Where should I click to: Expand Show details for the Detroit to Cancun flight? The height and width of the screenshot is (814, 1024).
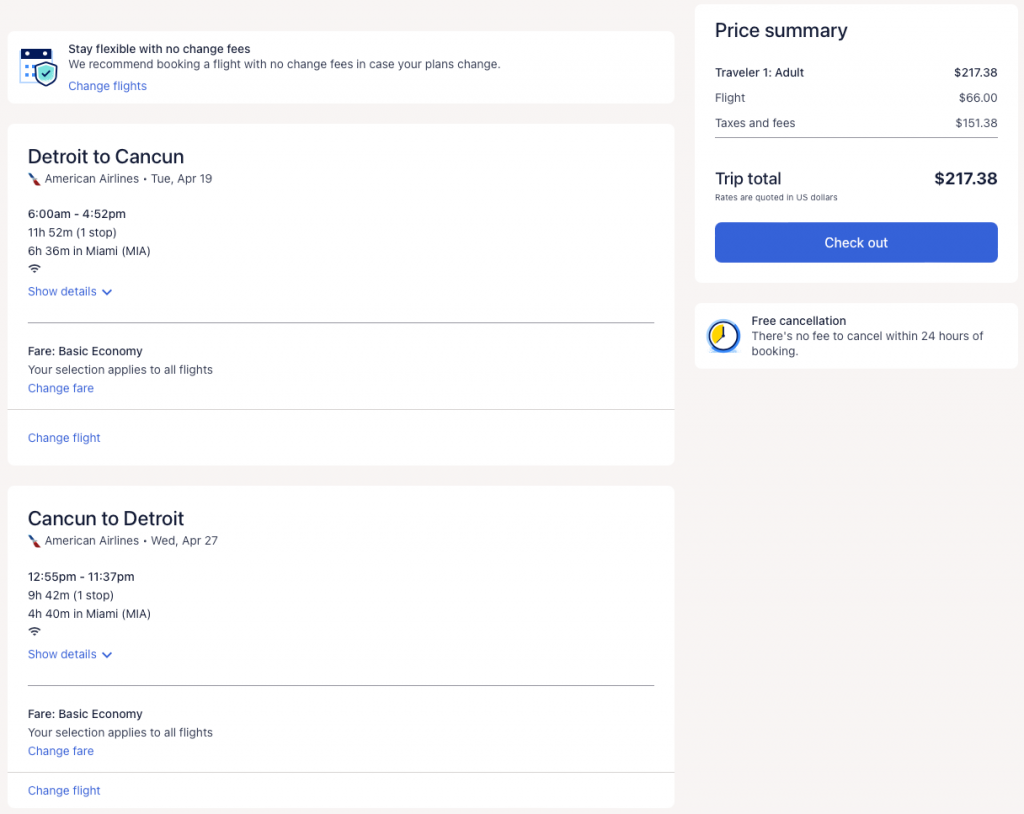click(70, 292)
